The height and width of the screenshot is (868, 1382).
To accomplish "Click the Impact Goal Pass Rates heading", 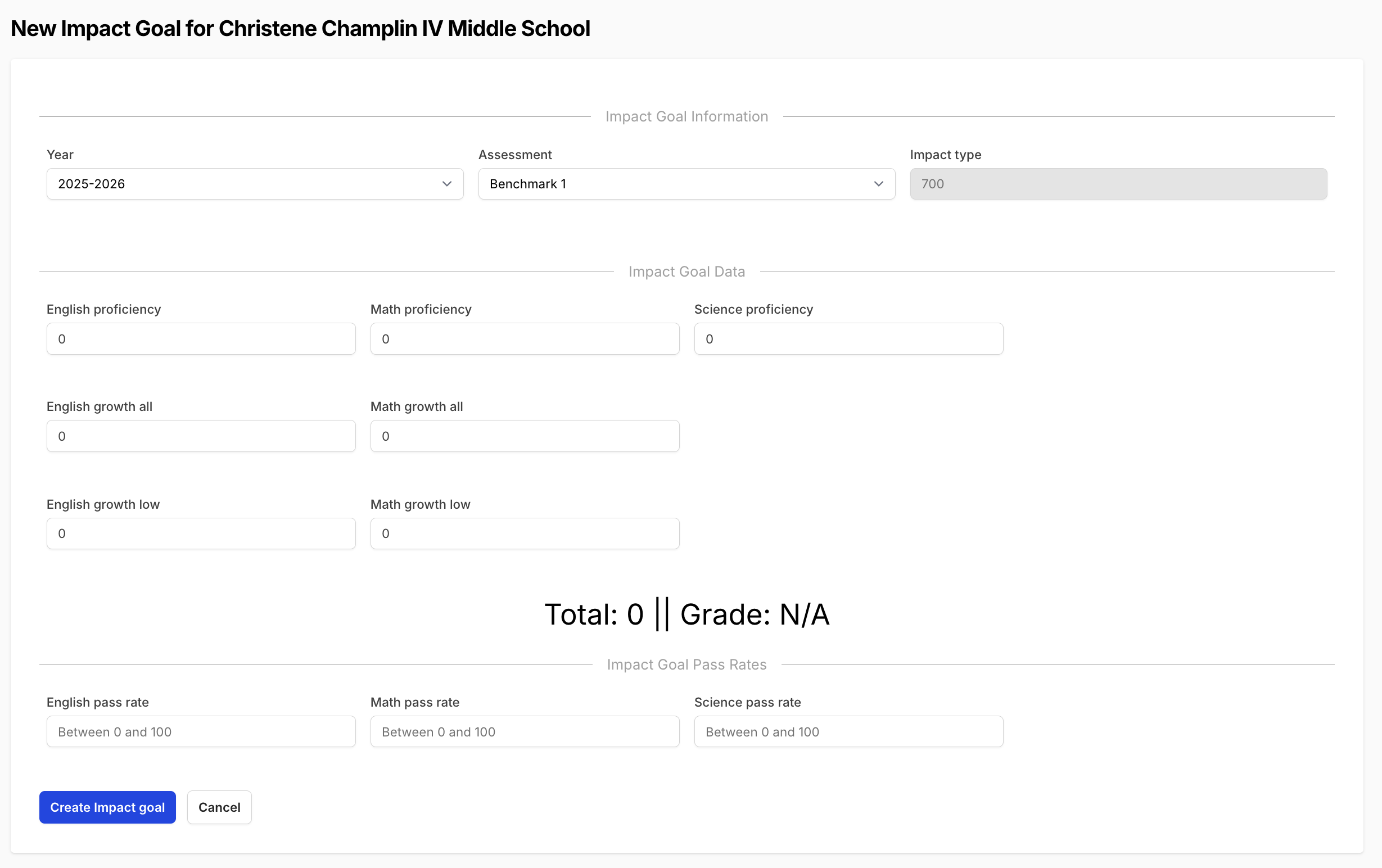I will pos(687,664).
